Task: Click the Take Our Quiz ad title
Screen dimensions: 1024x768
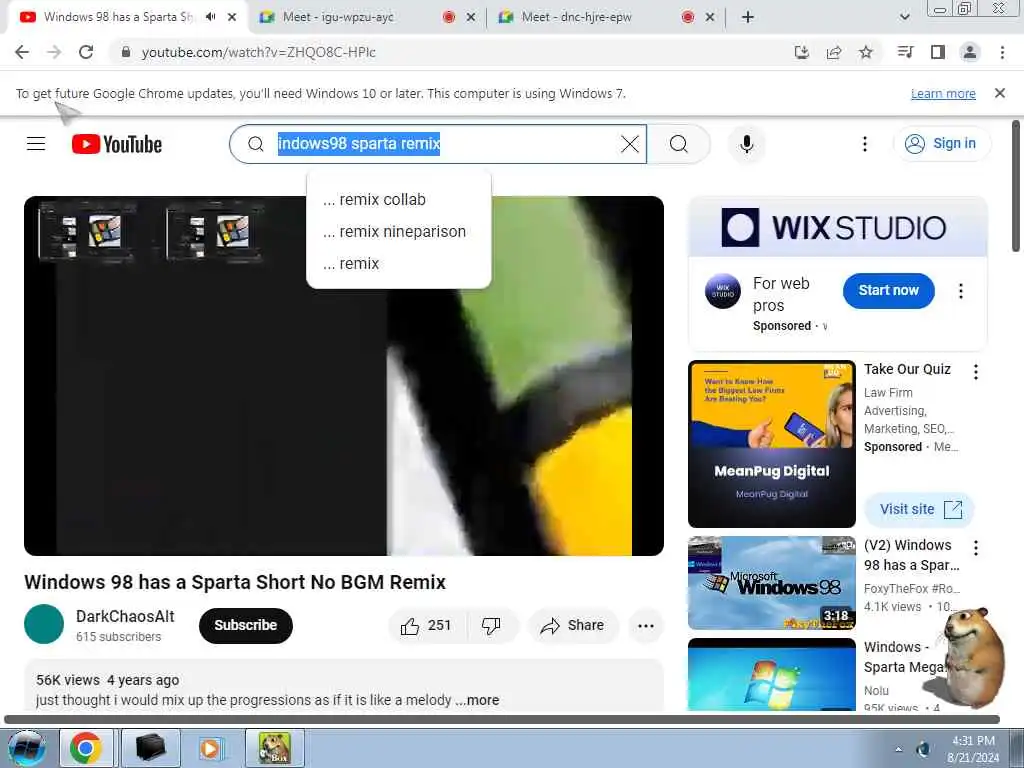Action: (906, 370)
